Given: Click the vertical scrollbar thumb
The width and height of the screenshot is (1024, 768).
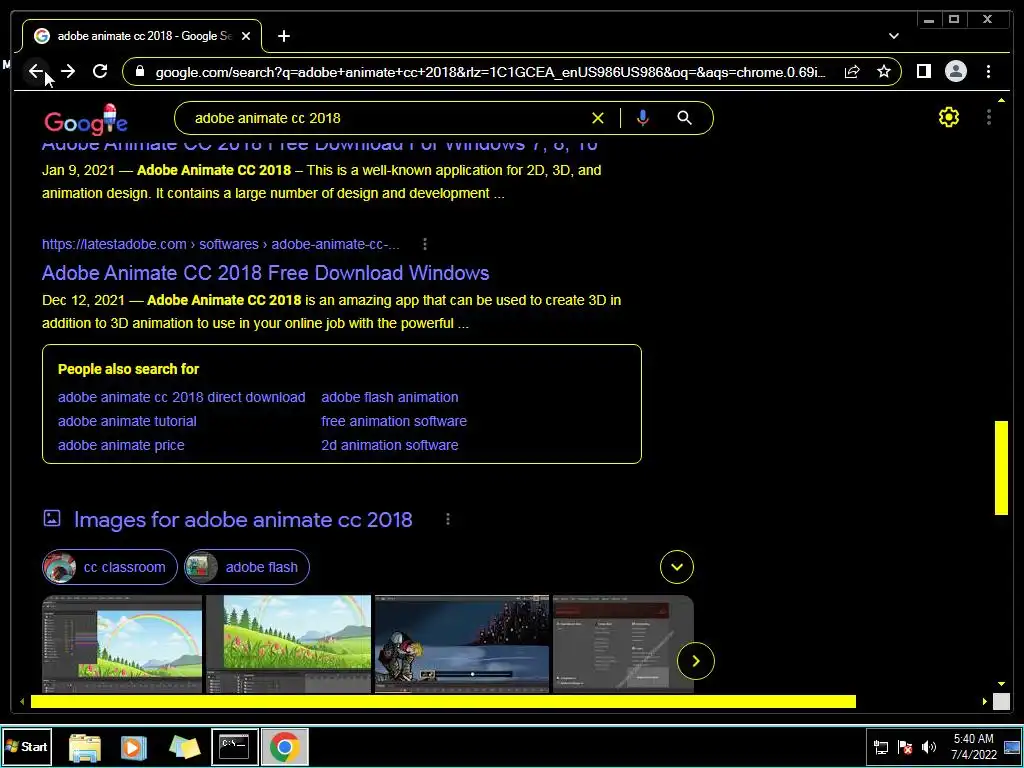Looking at the screenshot, I should 1001,468.
